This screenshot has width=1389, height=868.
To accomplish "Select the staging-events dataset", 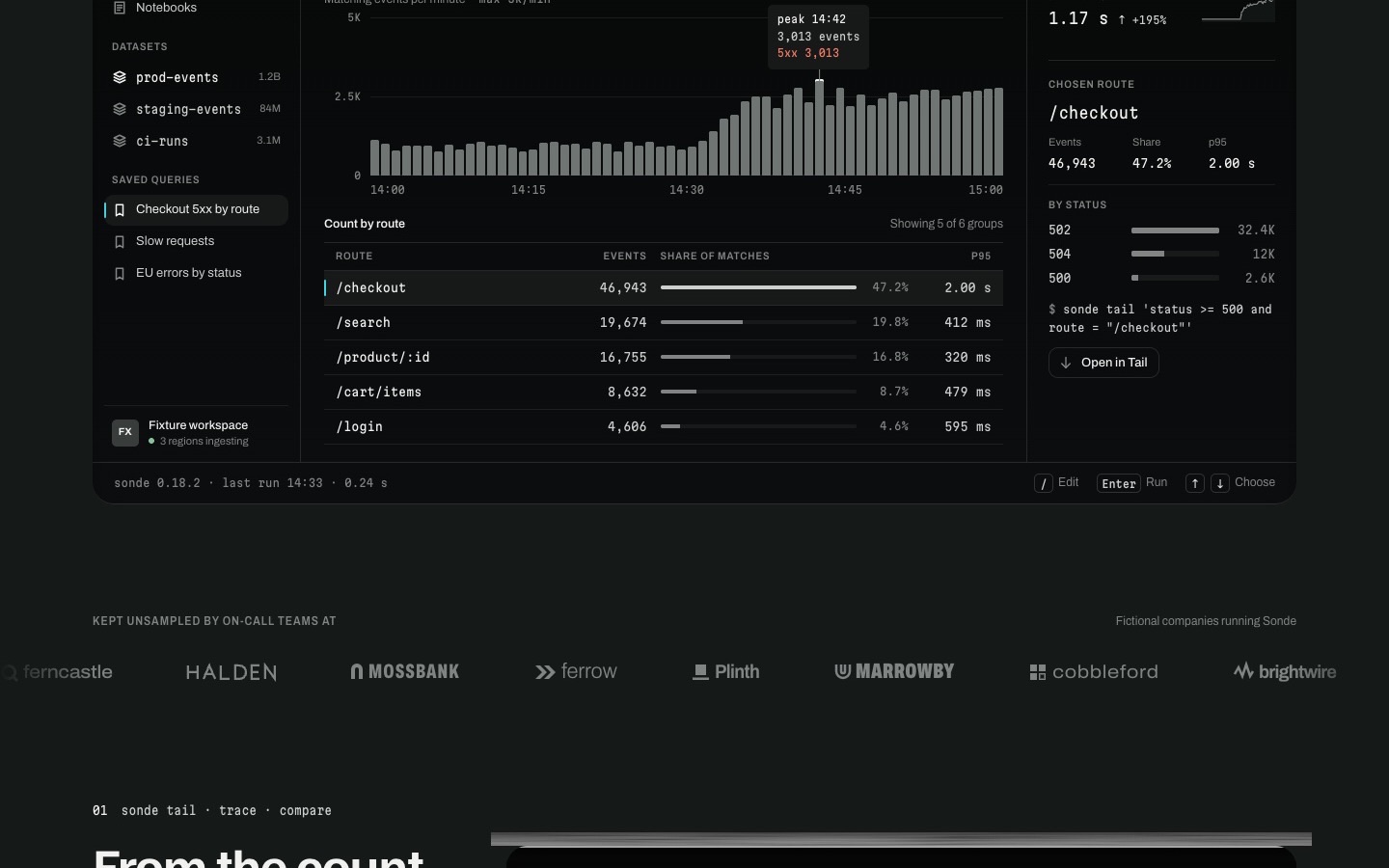I will pyautogui.click(x=196, y=109).
